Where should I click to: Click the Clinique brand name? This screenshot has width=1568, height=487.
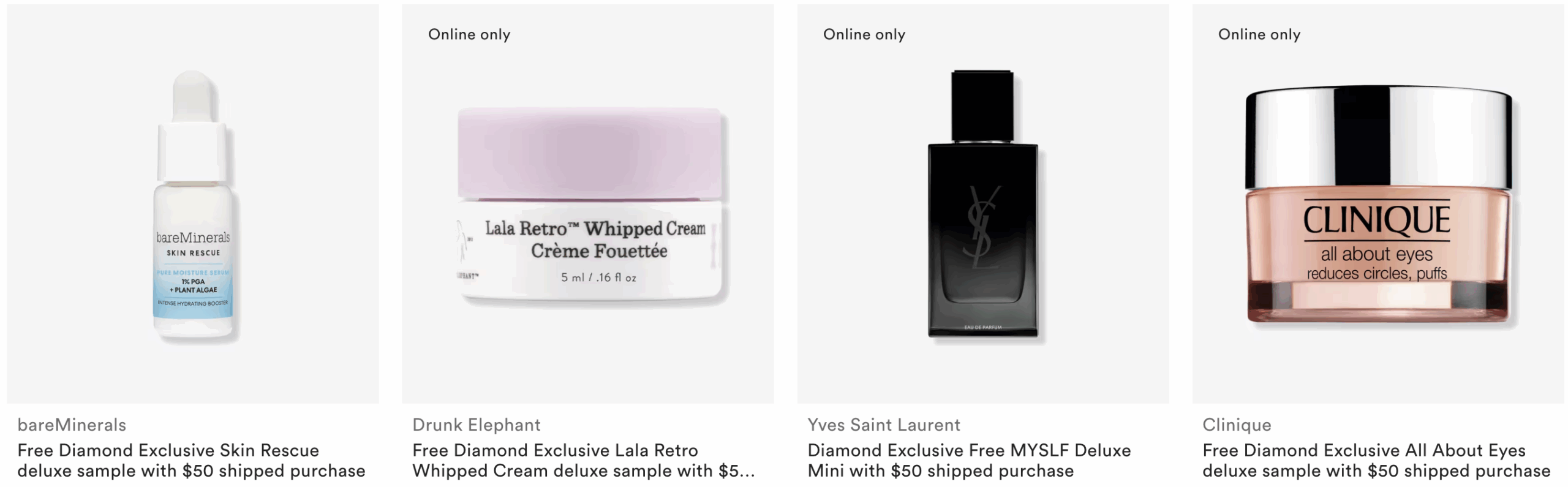pyautogui.click(x=1237, y=425)
